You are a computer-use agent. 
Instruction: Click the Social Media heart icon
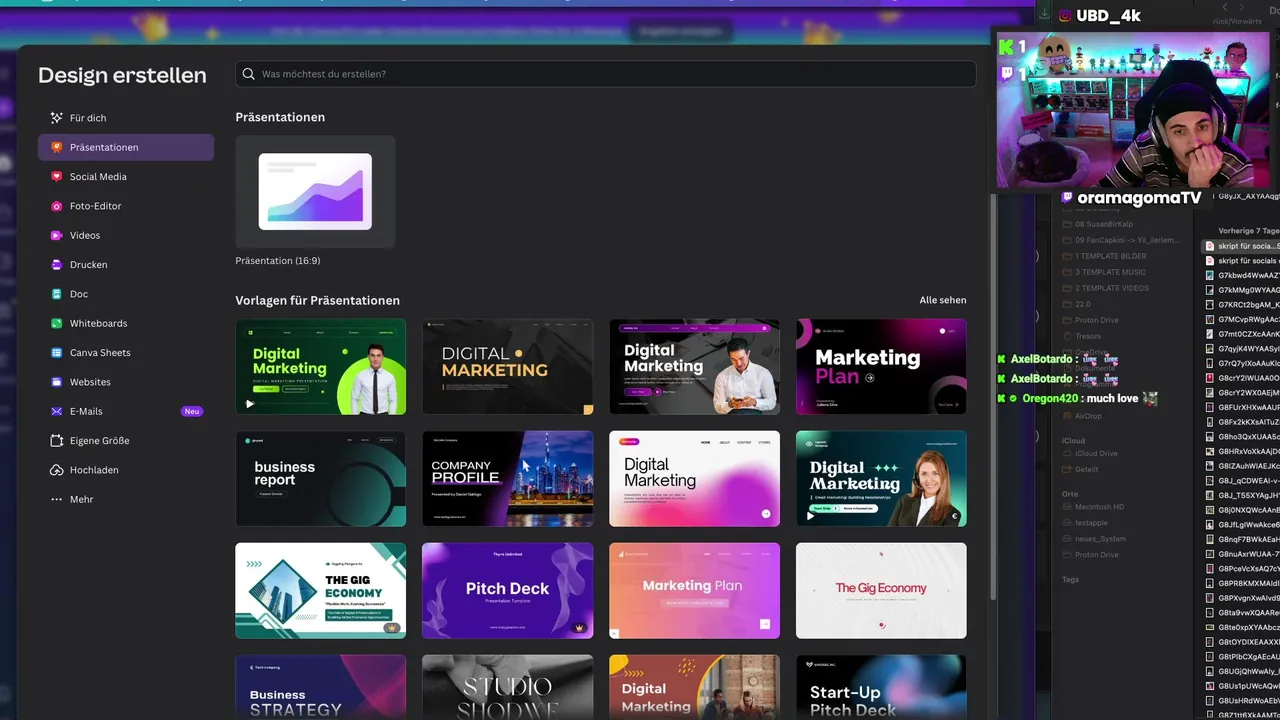coord(56,177)
